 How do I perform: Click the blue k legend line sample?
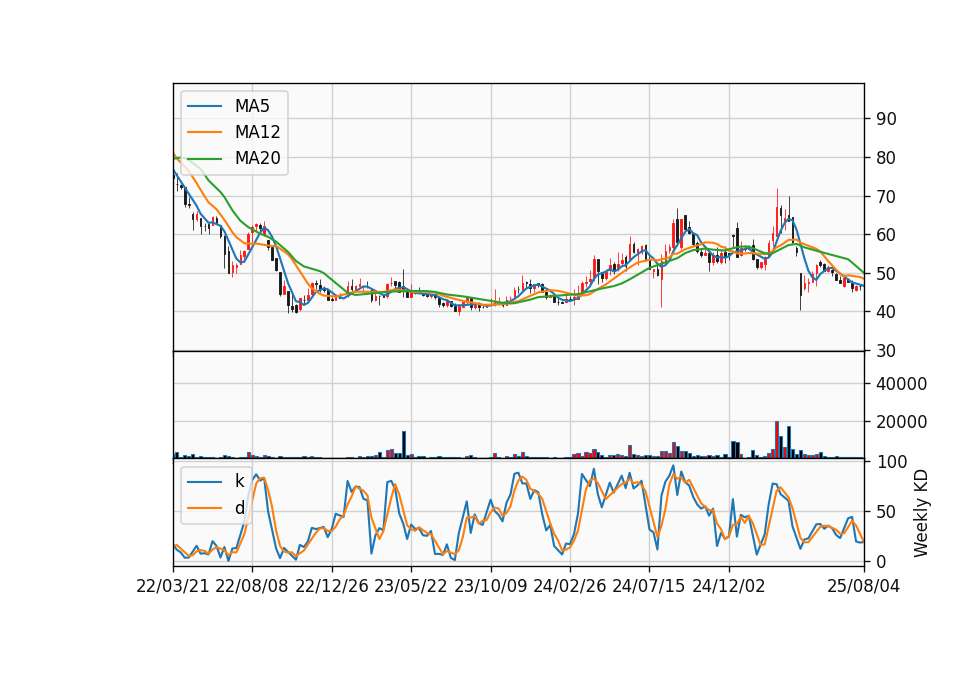(204, 482)
